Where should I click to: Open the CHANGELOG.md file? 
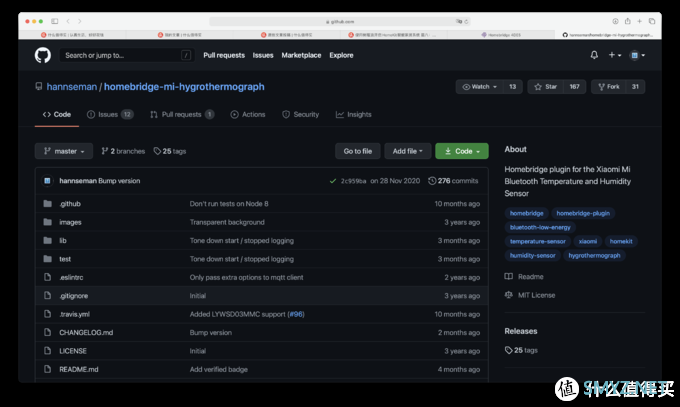coord(86,332)
